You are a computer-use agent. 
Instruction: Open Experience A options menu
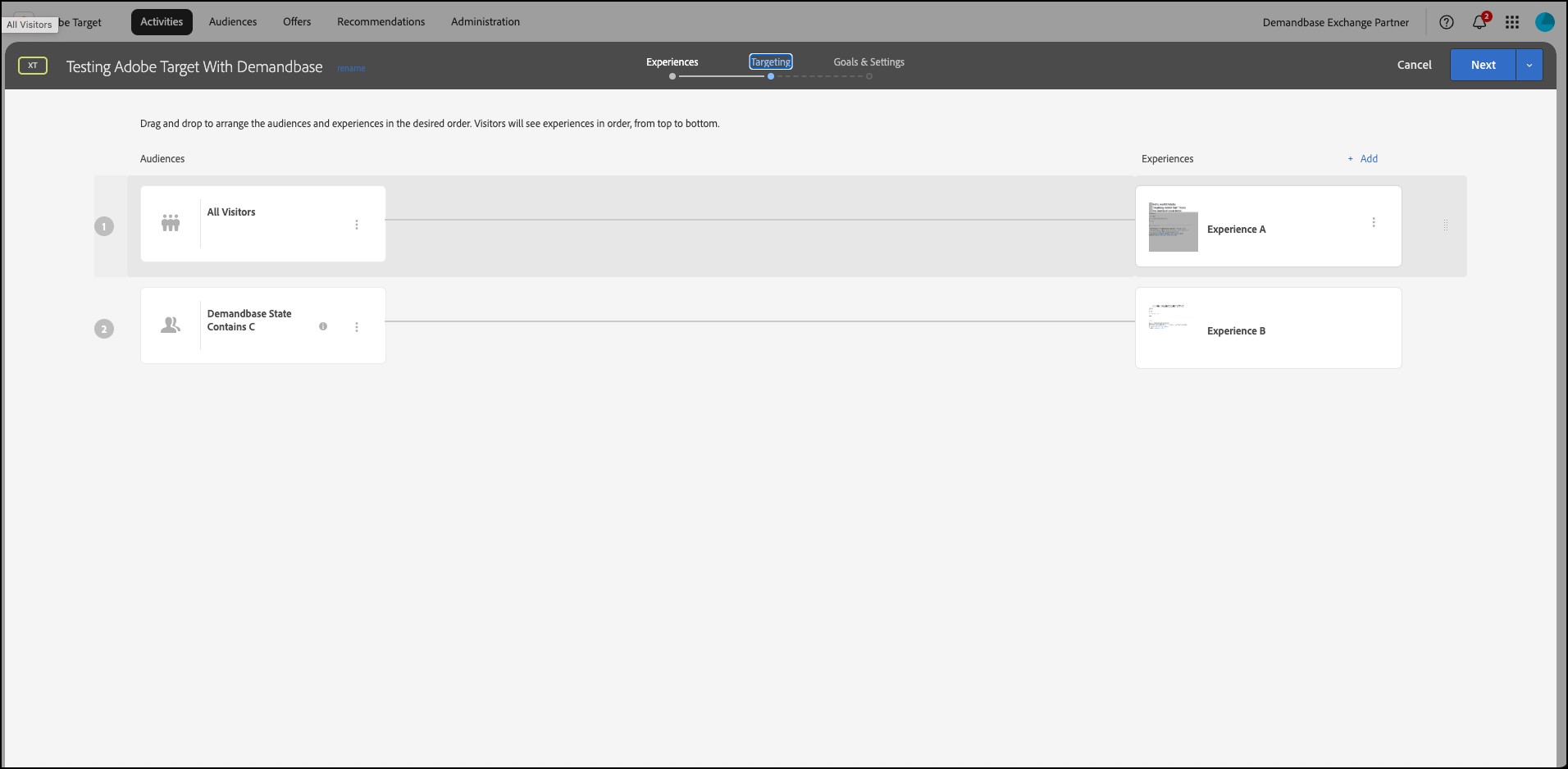pyautogui.click(x=1374, y=222)
